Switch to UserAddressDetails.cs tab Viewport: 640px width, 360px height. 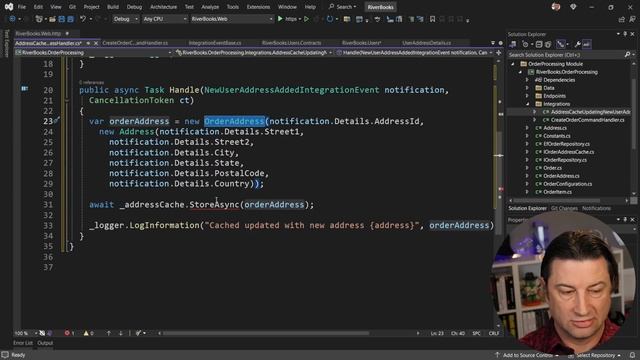pyautogui.click(x=427, y=43)
